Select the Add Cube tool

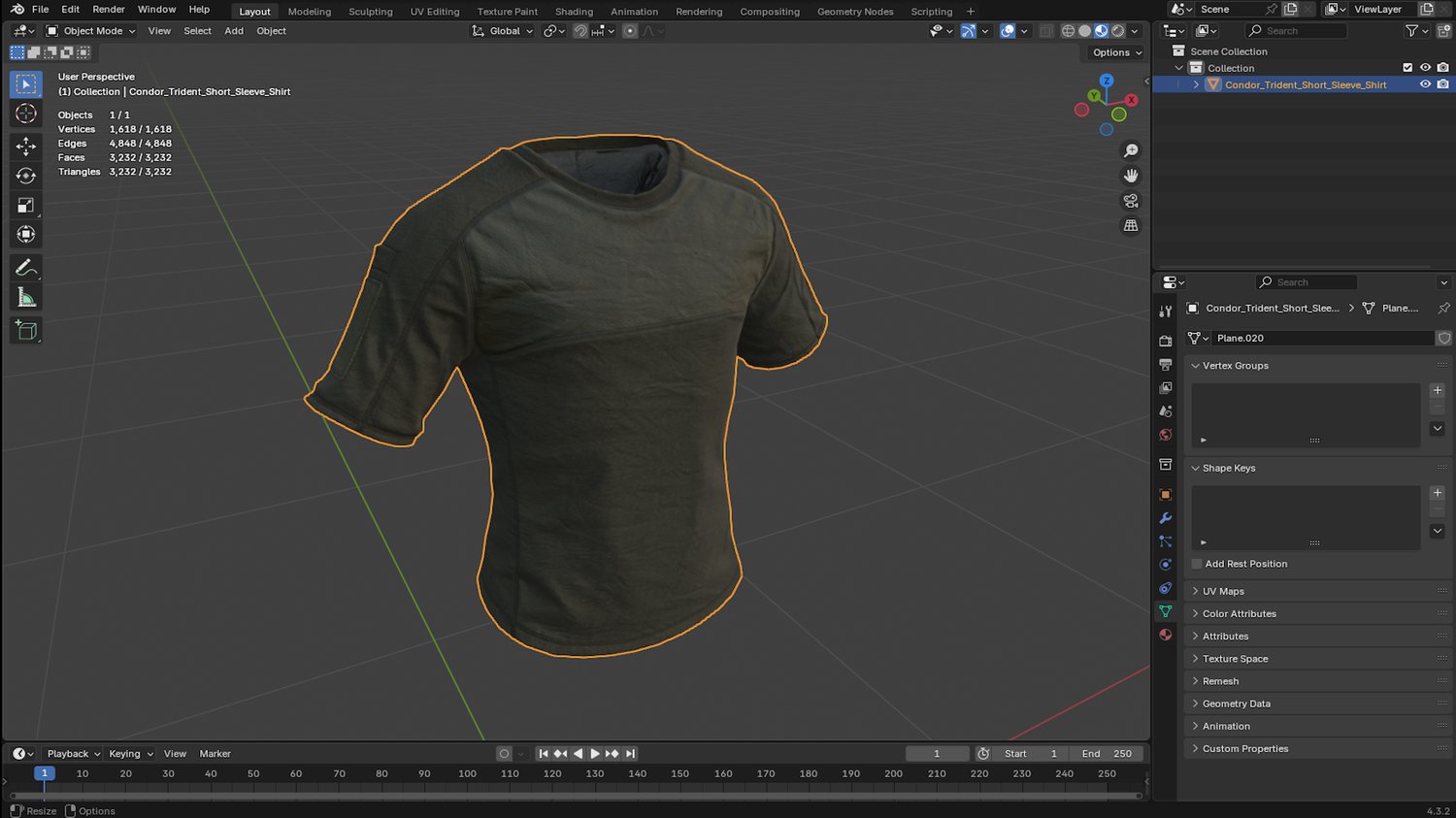tap(26, 331)
